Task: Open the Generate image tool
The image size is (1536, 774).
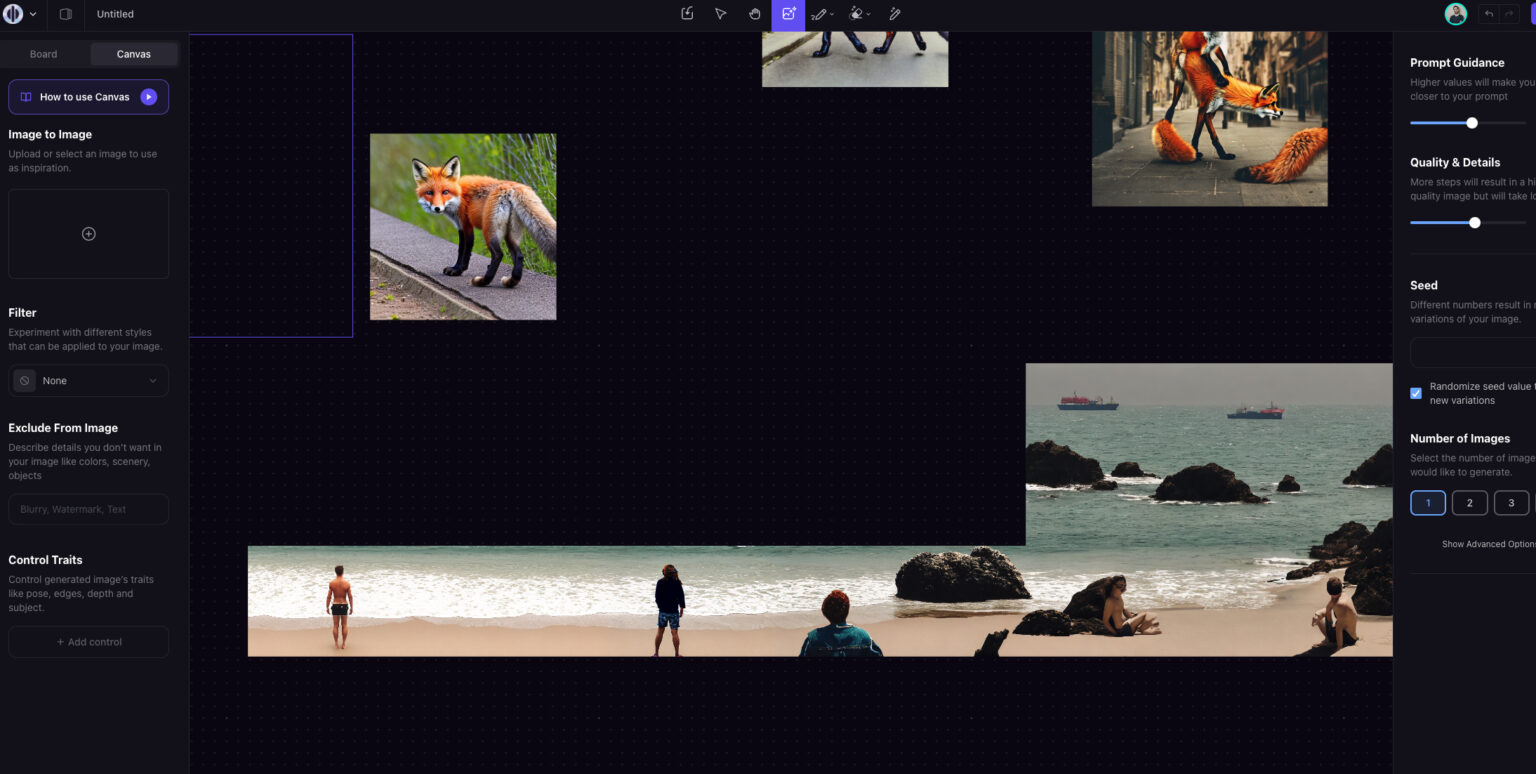Action: (x=788, y=14)
